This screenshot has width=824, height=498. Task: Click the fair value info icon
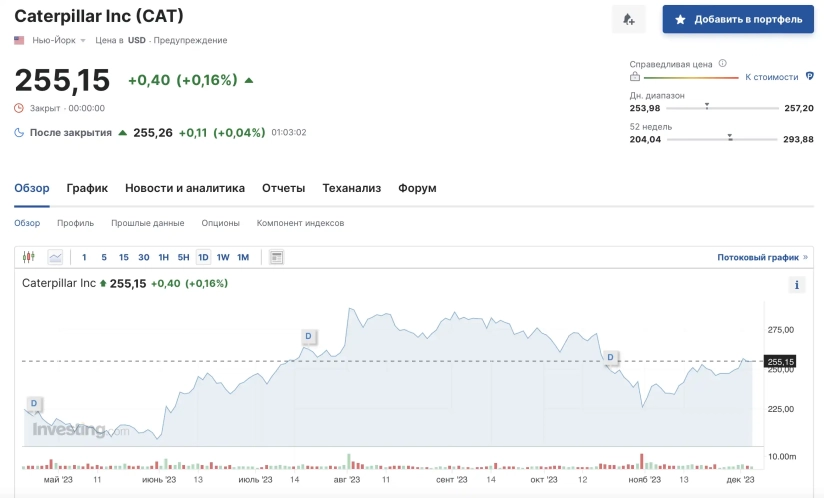(722, 63)
